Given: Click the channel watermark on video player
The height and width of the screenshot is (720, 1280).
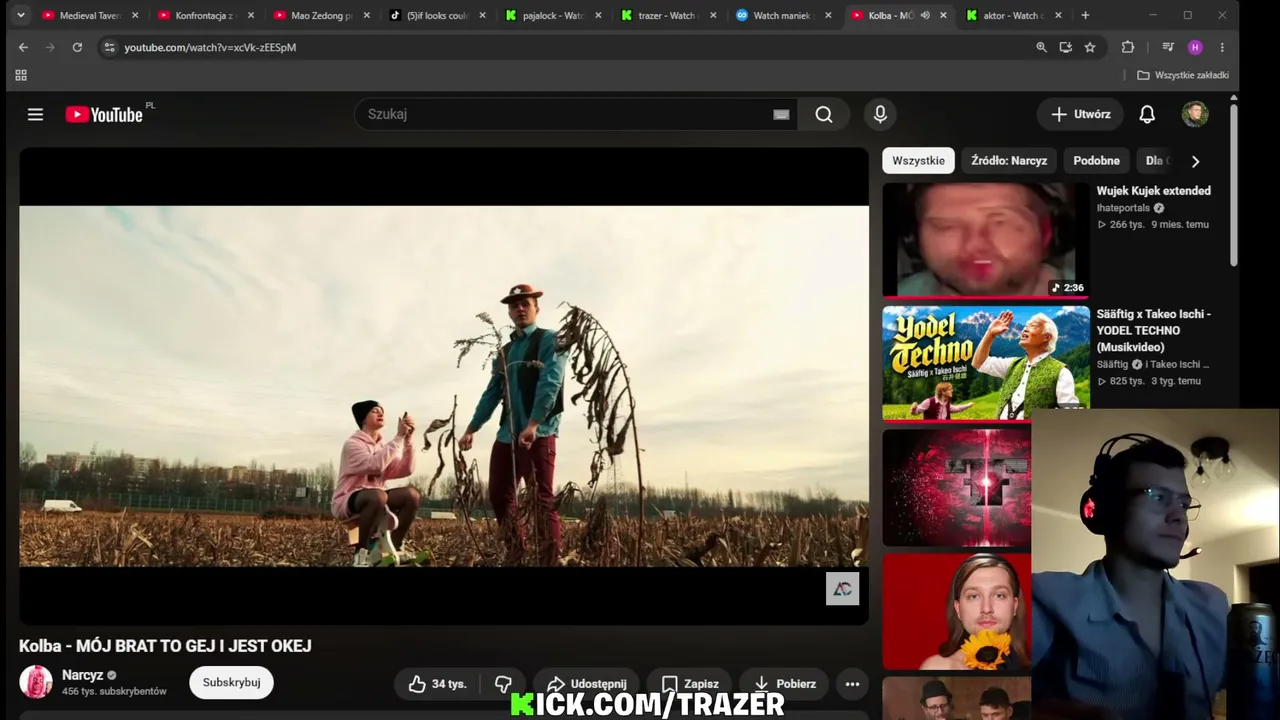Looking at the screenshot, I should [842, 589].
